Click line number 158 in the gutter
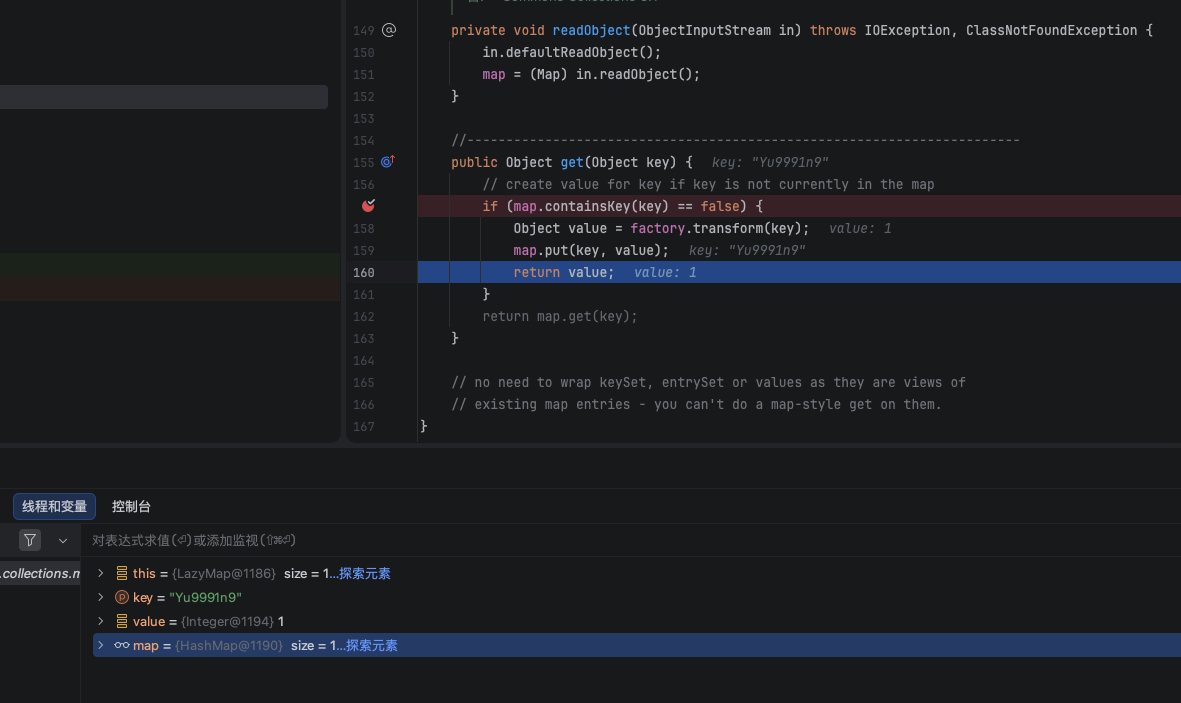 [x=364, y=228]
